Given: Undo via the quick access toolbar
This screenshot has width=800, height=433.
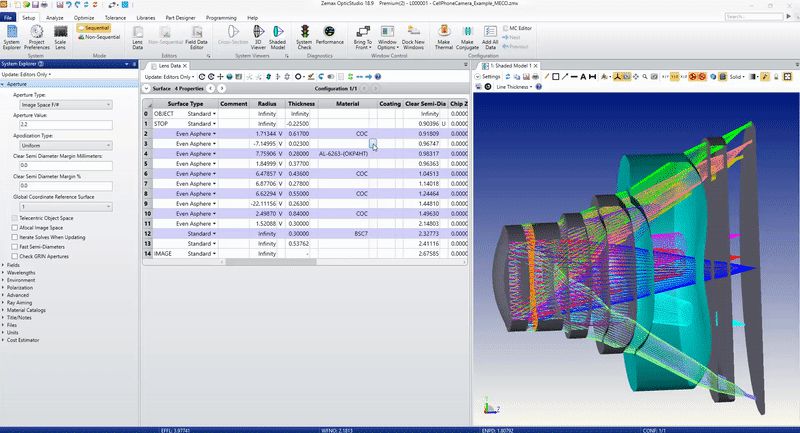Looking at the screenshot, I should pyautogui.click(x=68, y=5).
